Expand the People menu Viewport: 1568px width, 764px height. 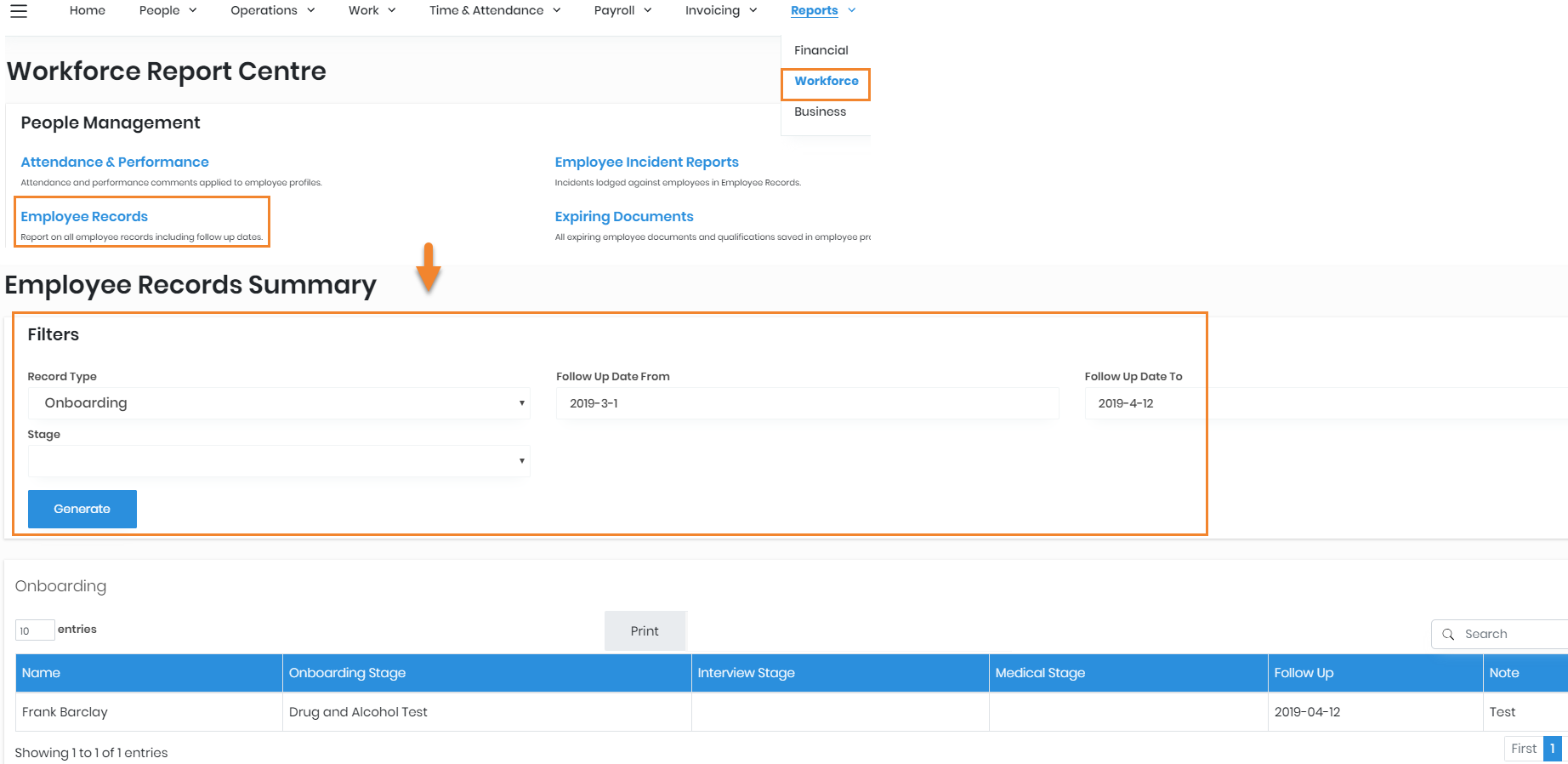click(168, 10)
